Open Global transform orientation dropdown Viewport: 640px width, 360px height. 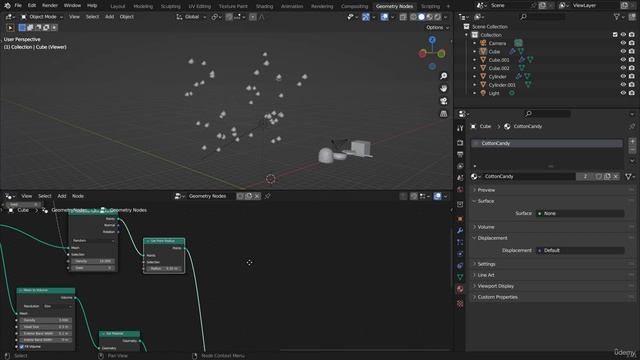coord(191,17)
